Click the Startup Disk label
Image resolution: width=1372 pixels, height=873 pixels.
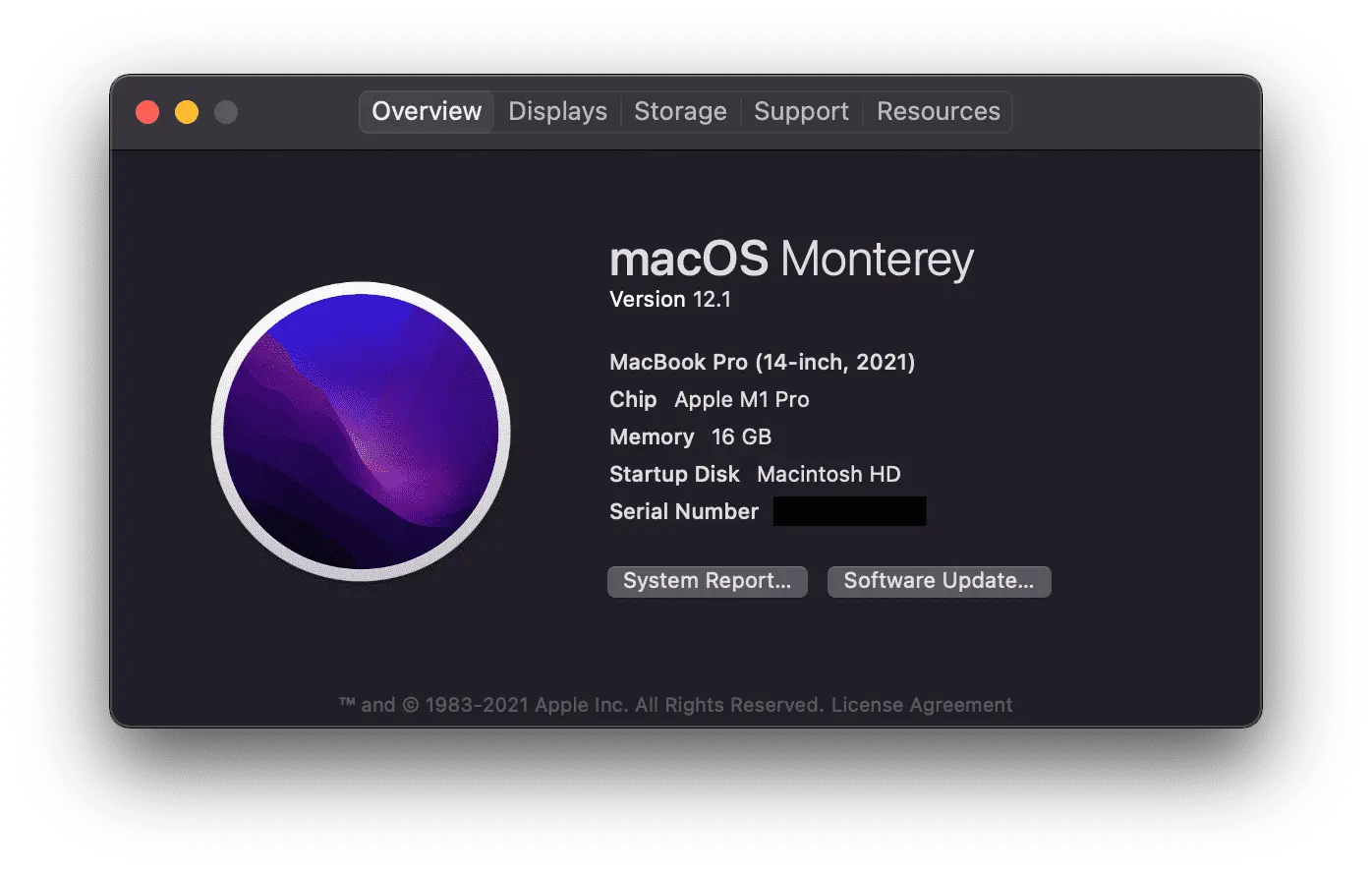point(674,475)
